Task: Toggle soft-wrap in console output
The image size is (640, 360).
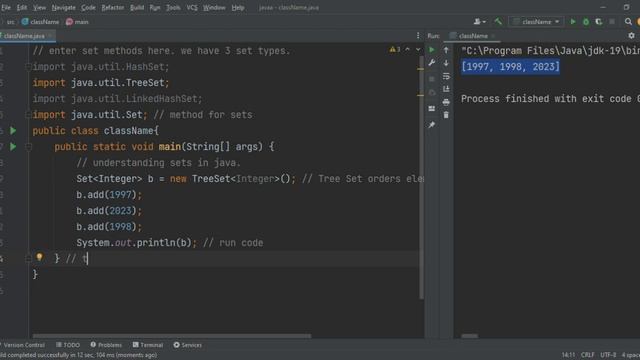Action: coord(446,76)
